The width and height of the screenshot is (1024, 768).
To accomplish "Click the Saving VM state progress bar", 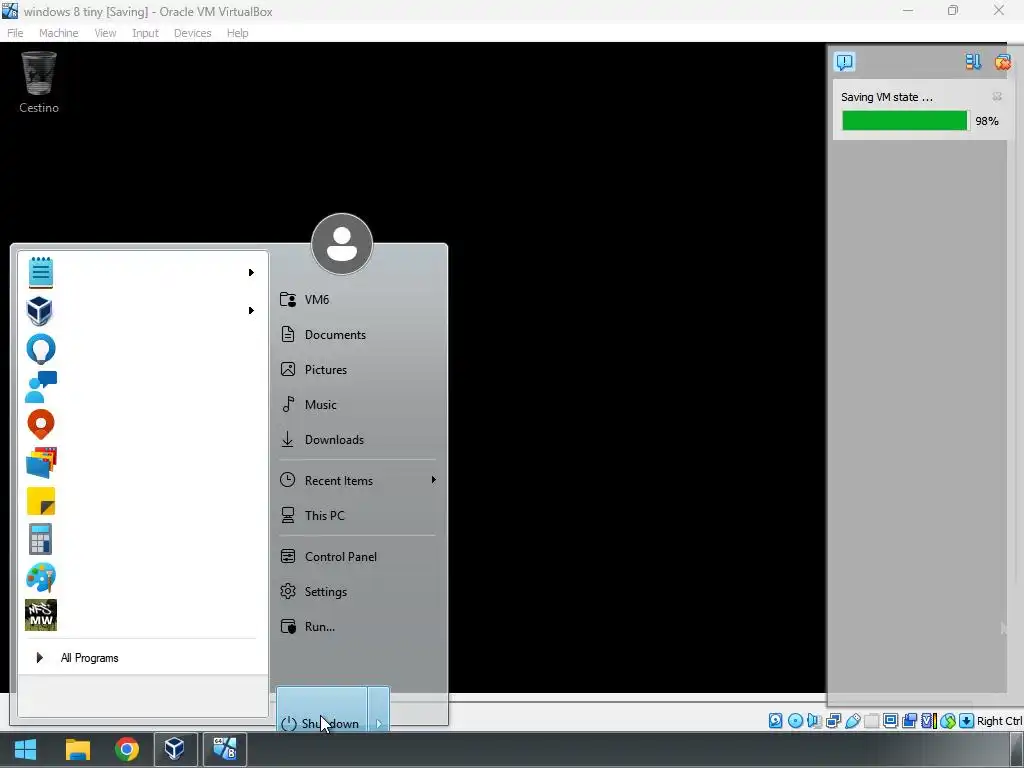I will click(904, 121).
